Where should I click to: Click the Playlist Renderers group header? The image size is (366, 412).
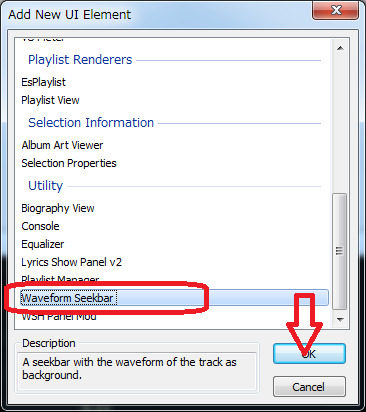click(80, 60)
